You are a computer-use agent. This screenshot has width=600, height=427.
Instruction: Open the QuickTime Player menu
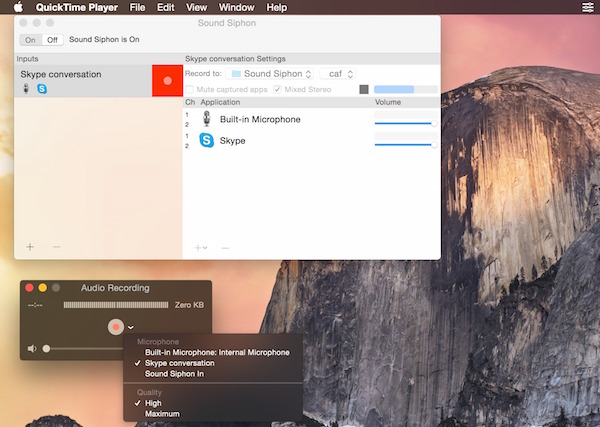click(77, 7)
